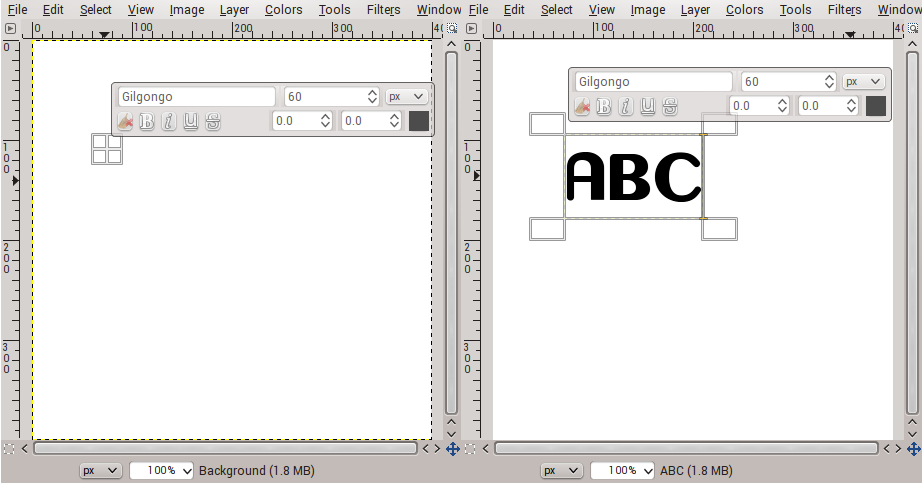Click Underline icon in left window text toolbar

(191, 121)
